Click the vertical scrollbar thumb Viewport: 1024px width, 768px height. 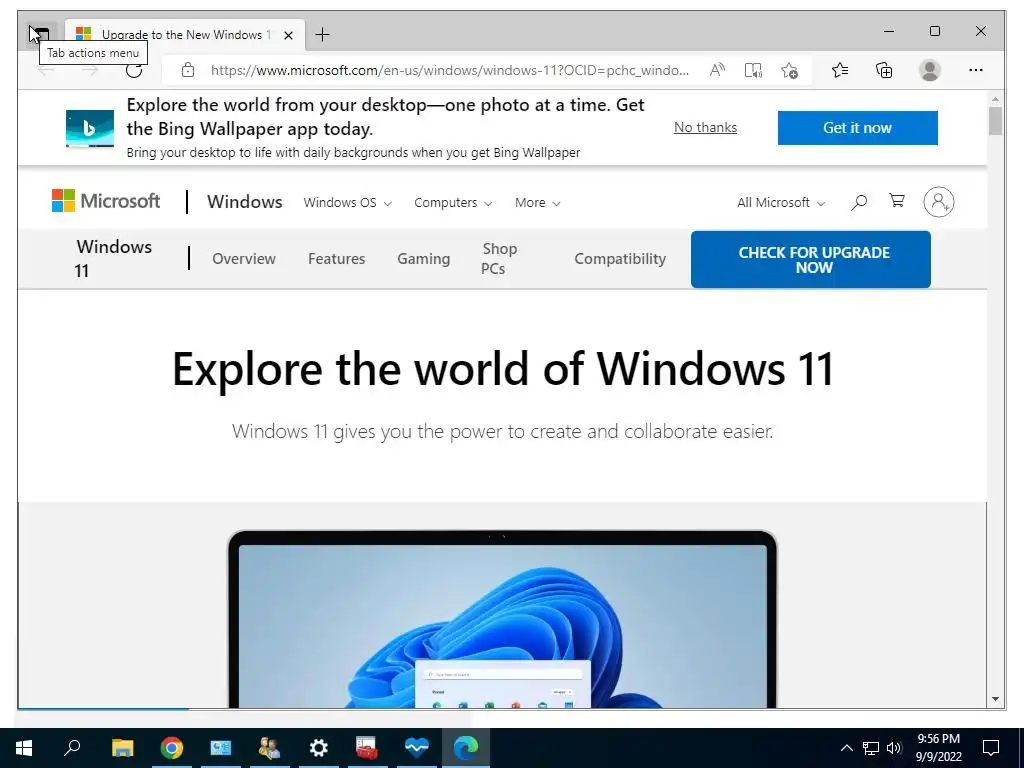(995, 121)
